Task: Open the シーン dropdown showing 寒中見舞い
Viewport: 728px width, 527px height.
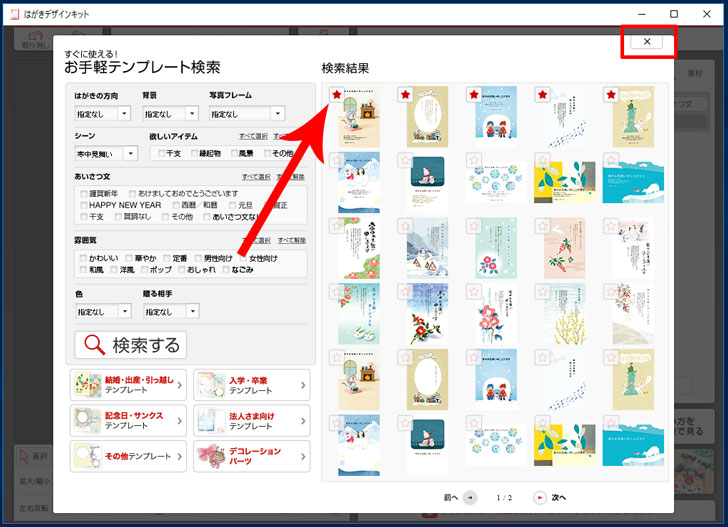Action: pos(106,154)
